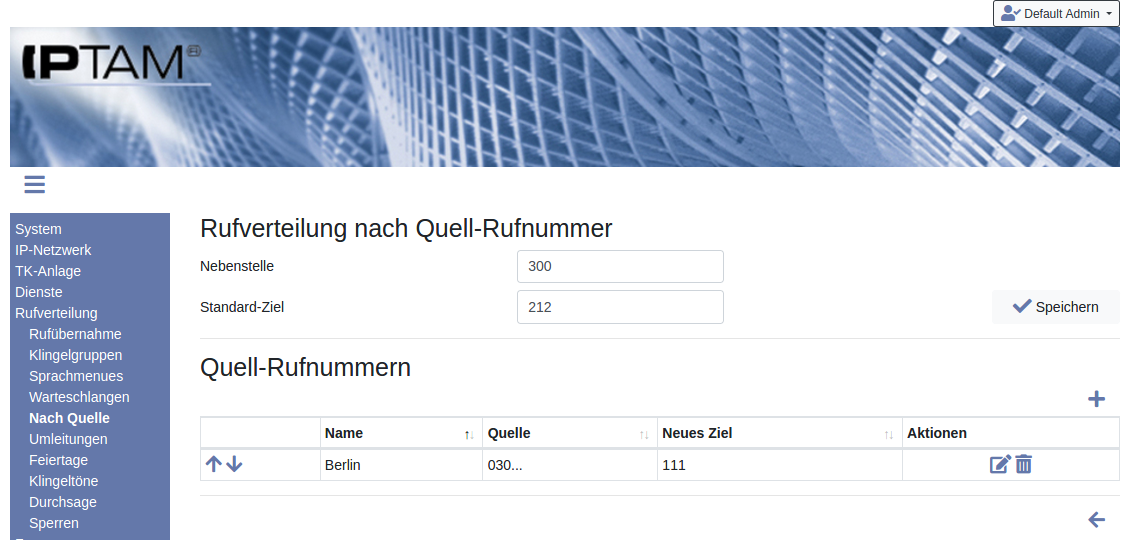The width and height of the screenshot is (1136, 540).
Task: Open Sprachmenues from the sidebar
Action: click(x=76, y=376)
